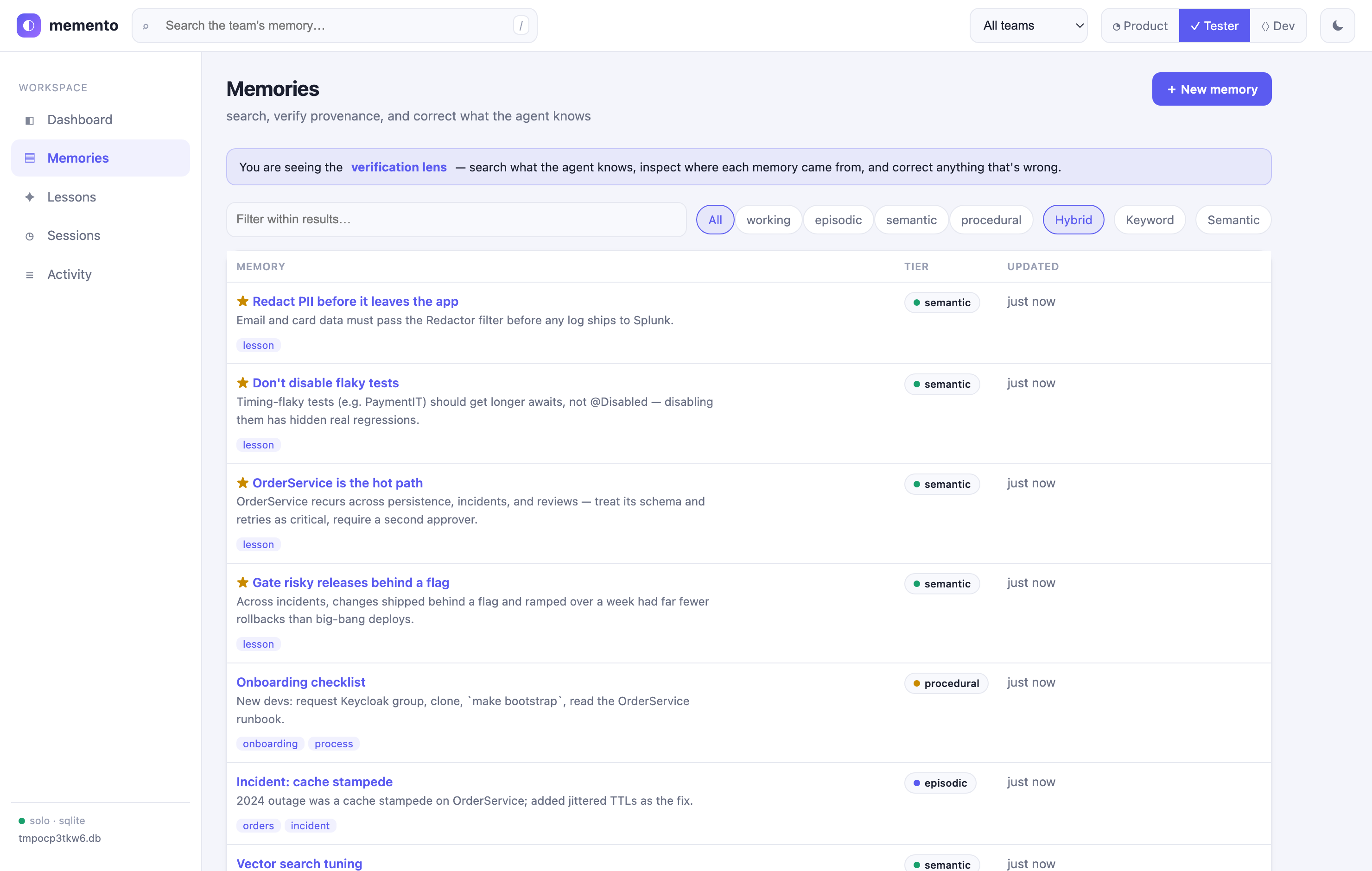Click the UPDATED column header
The width and height of the screenshot is (1372, 871).
[x=1033, y=266]
